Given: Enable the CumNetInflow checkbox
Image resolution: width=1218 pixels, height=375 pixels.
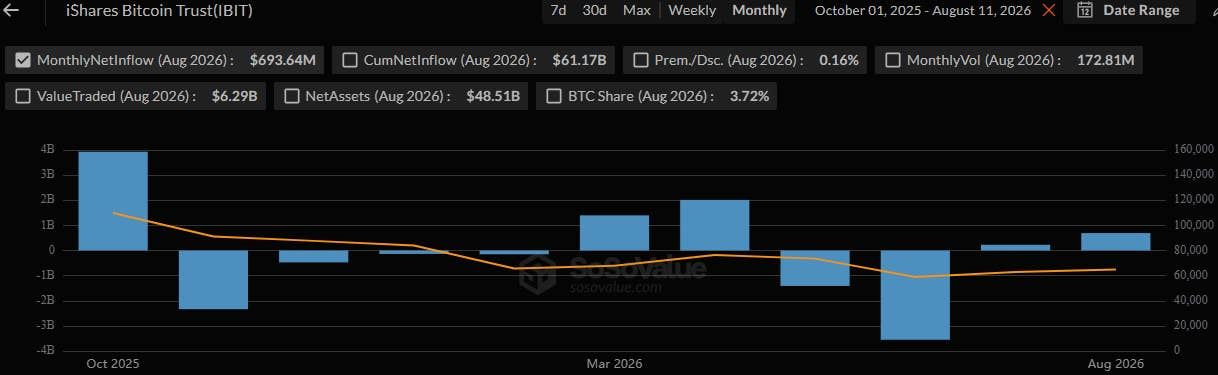Looking at the screenshot, I should (350, 60).
